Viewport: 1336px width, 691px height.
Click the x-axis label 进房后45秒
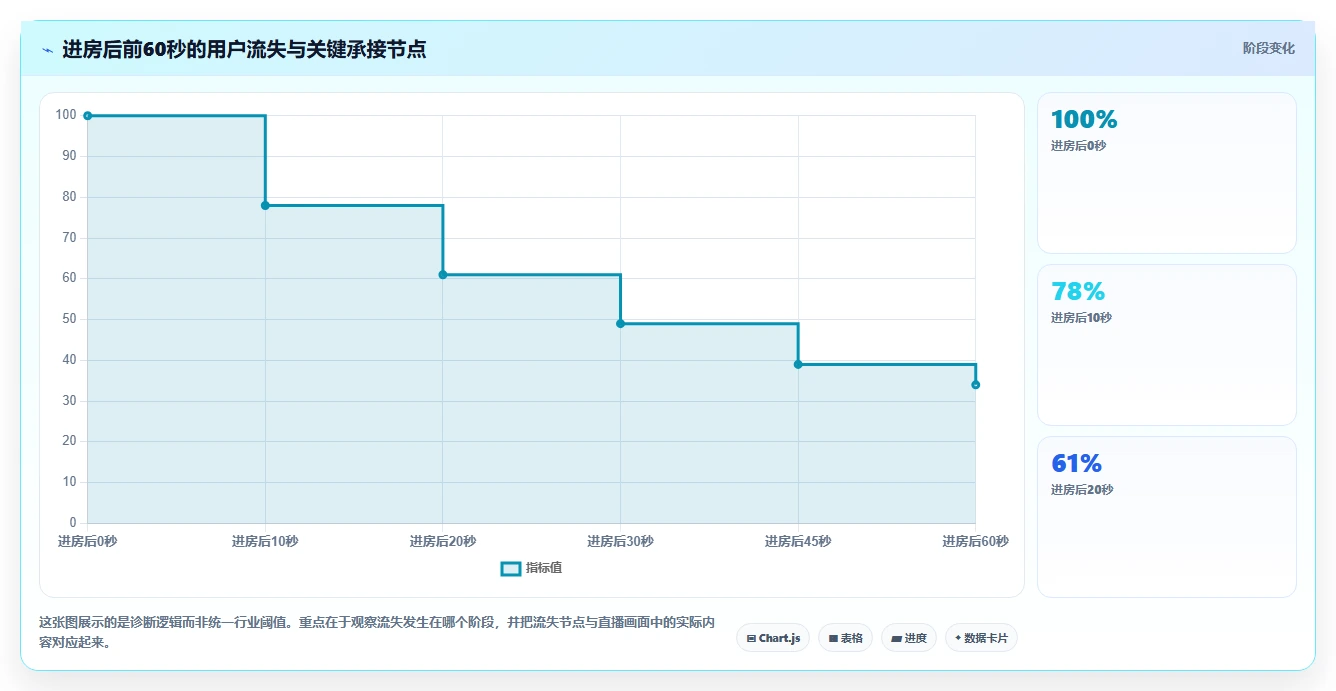click(798, 542)
